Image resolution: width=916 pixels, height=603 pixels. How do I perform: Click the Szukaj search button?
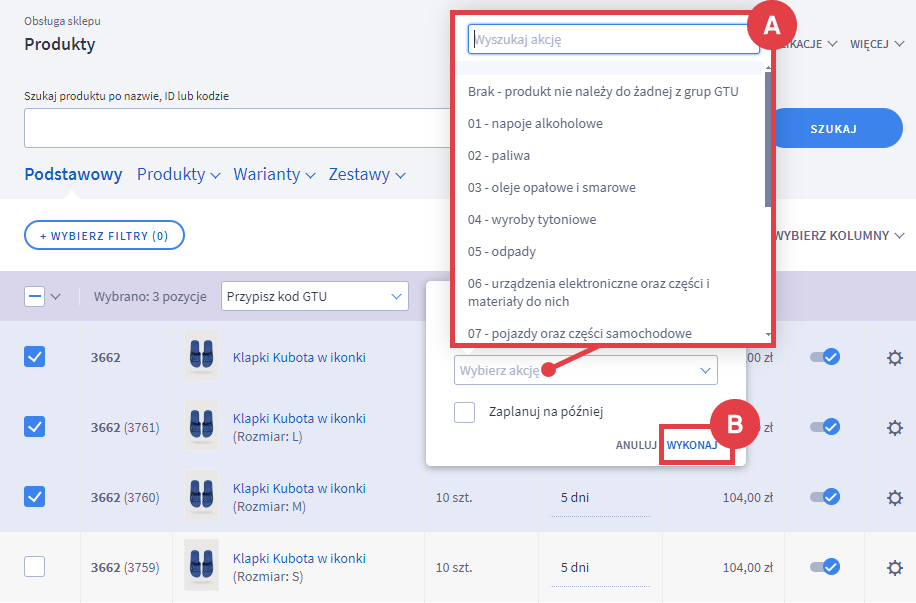[x=832, y=128]
